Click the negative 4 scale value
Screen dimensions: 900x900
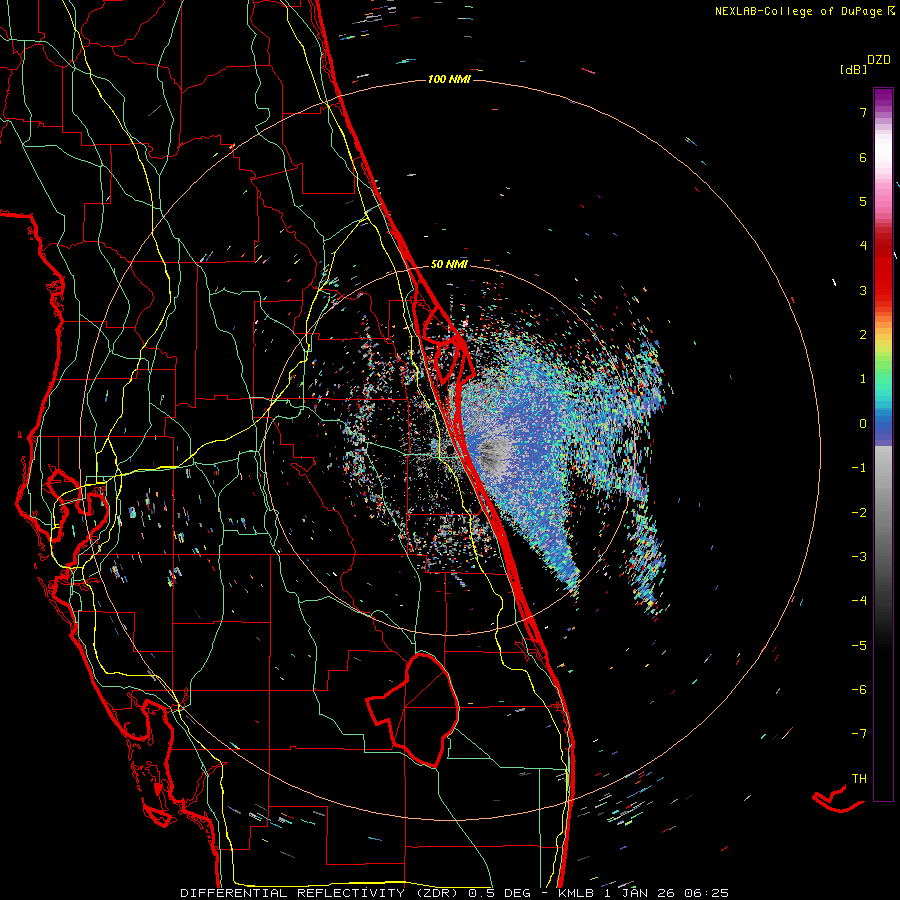click(x=859, y=600)
